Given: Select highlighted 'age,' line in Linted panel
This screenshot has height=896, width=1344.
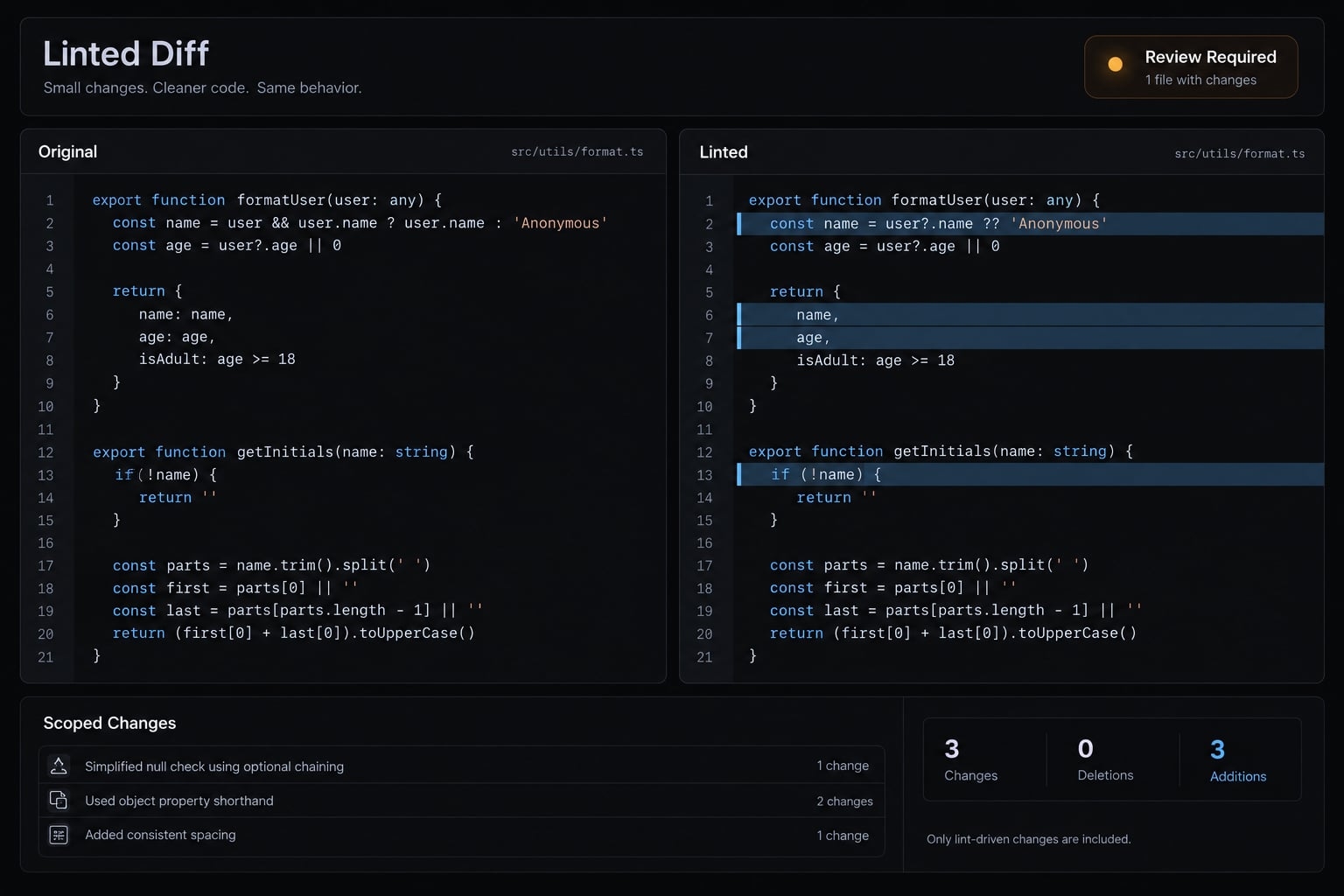Looking at the screenshot, I should 1030,338.
